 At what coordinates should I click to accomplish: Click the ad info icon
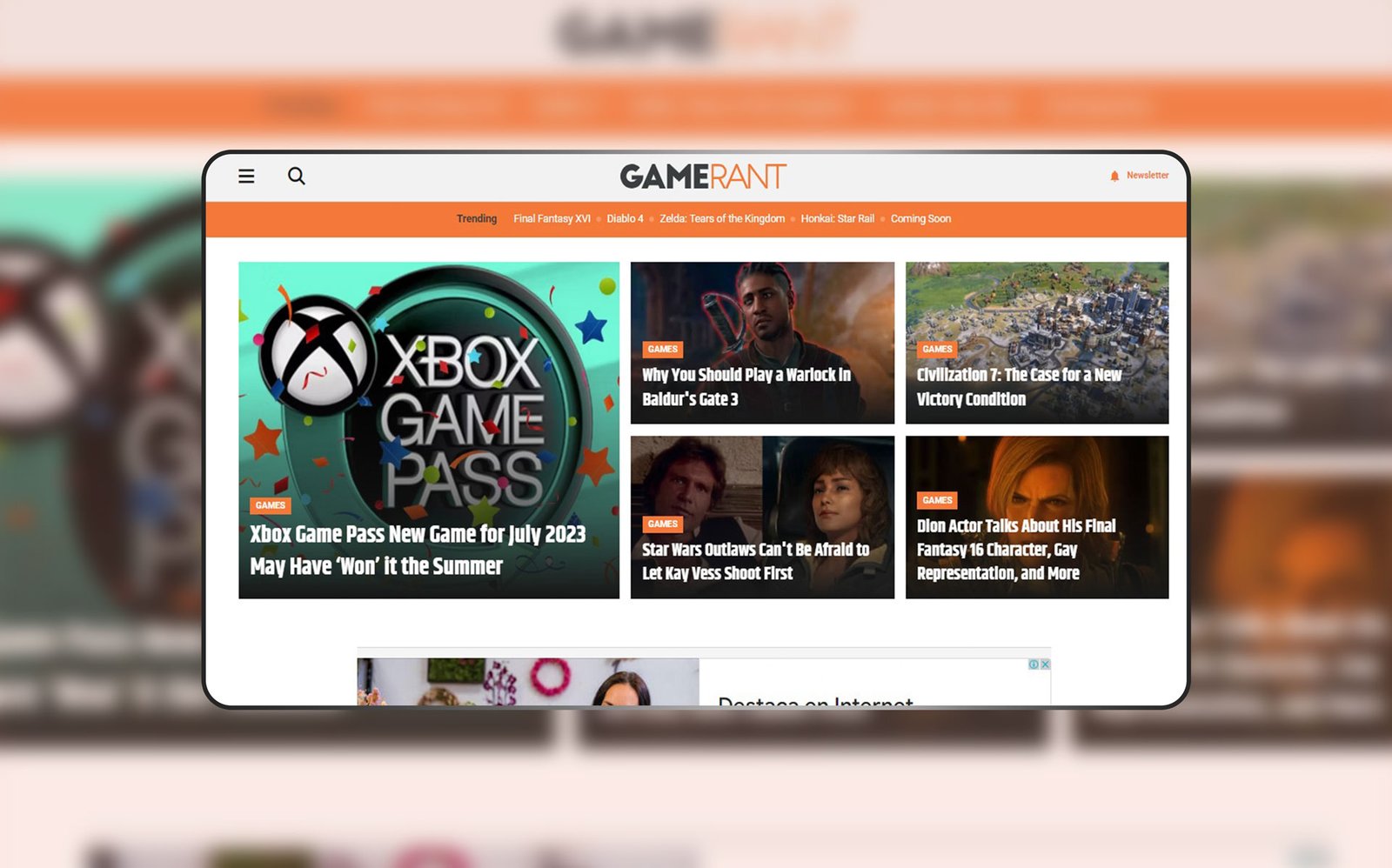click(1034, 664)
